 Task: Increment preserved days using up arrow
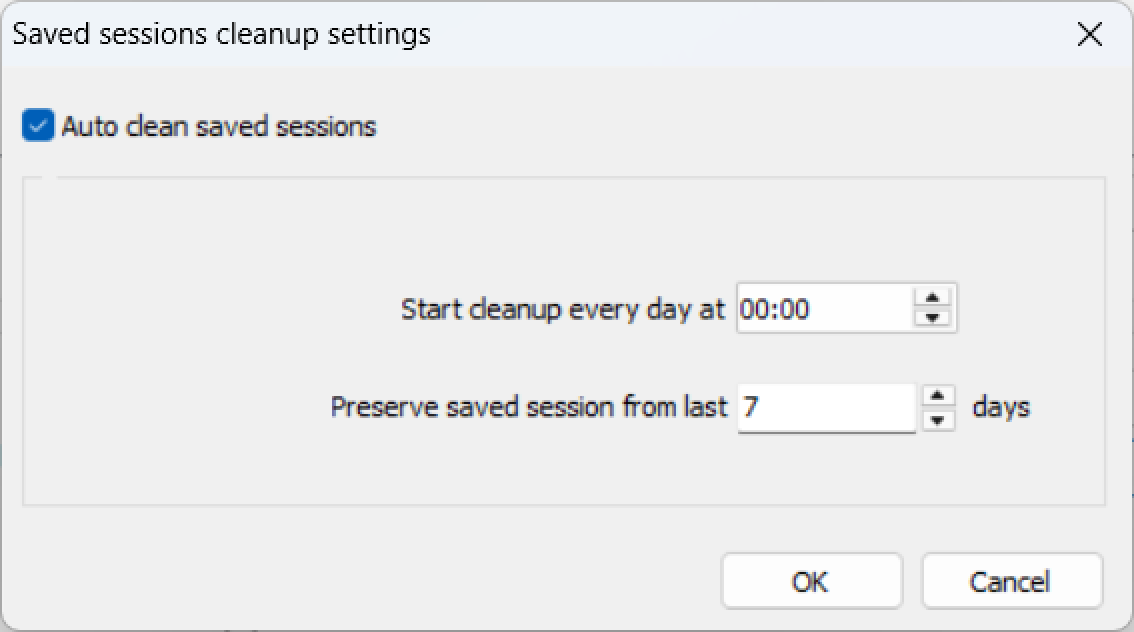[936, 397]
